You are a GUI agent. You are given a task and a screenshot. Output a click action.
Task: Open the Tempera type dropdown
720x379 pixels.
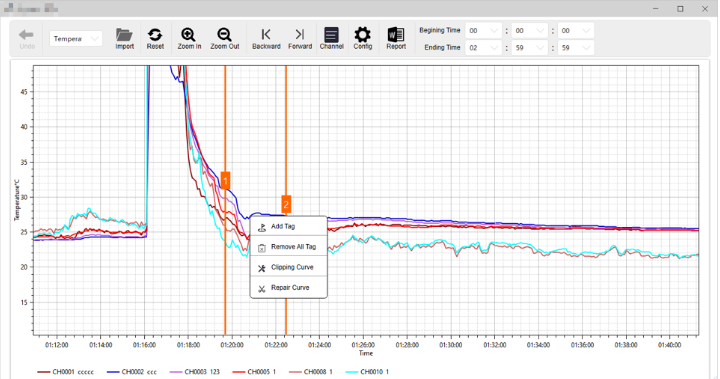(x=76, y=39)
